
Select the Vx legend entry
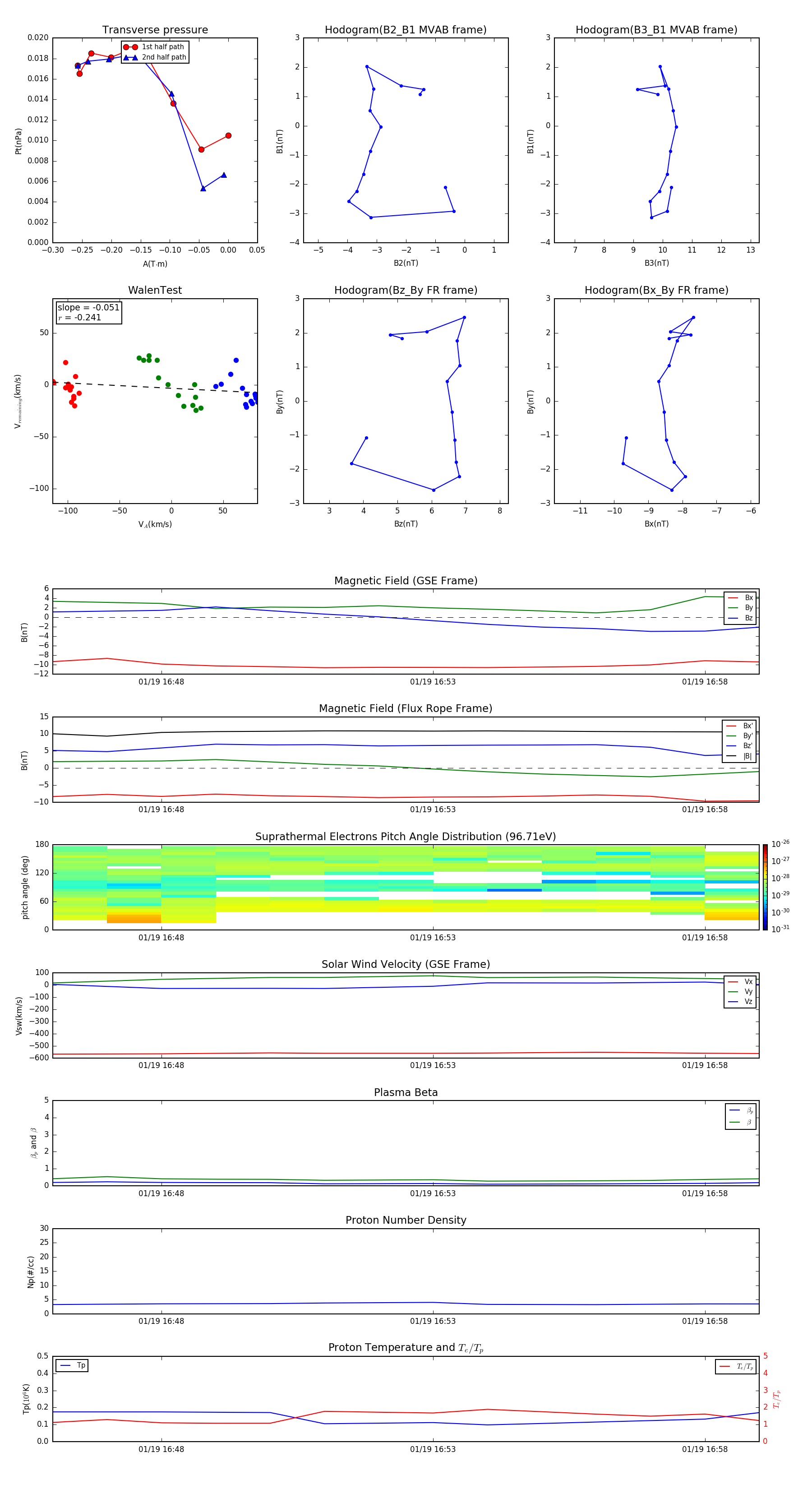click(x=740, y=981)
